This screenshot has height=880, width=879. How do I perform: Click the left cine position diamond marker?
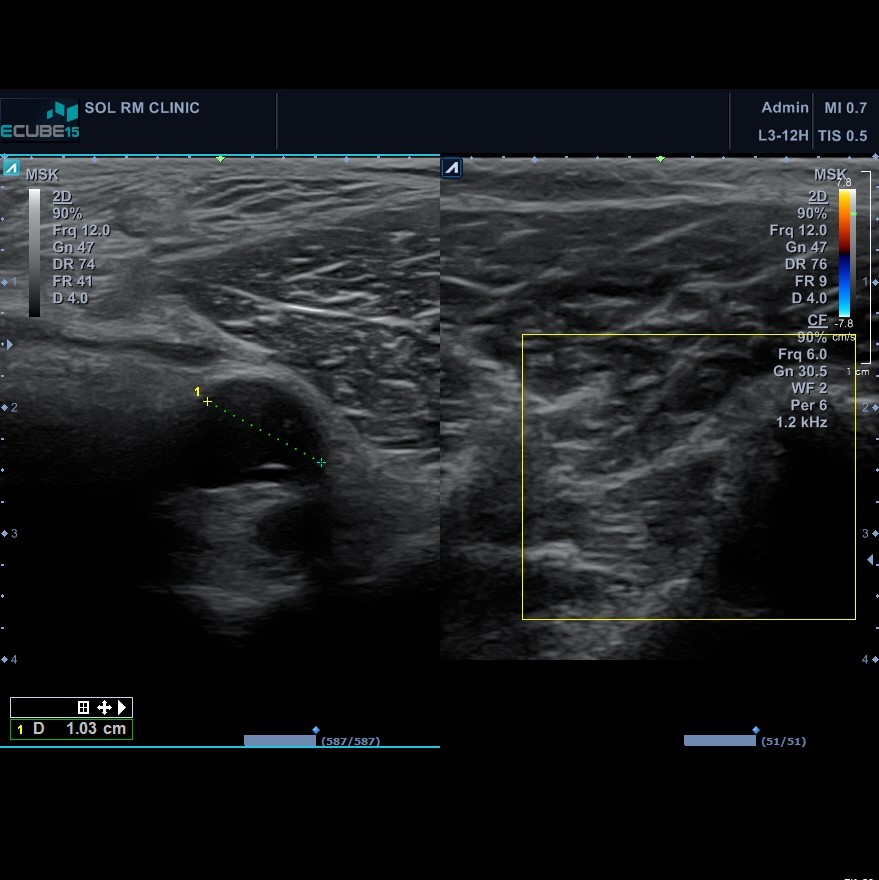pos(316,730)
